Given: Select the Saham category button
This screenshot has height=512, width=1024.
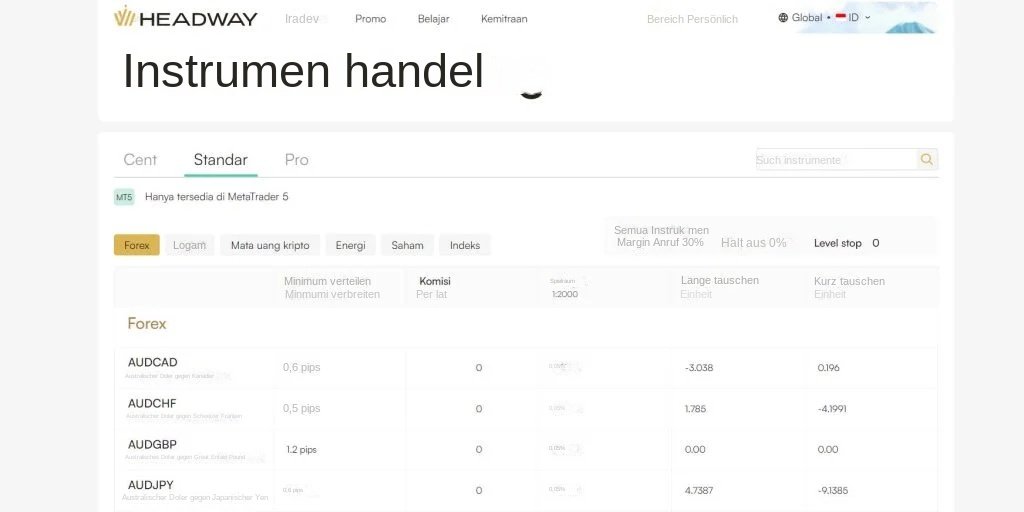Looking at the screenshot, I should click(x=408, y=245).
